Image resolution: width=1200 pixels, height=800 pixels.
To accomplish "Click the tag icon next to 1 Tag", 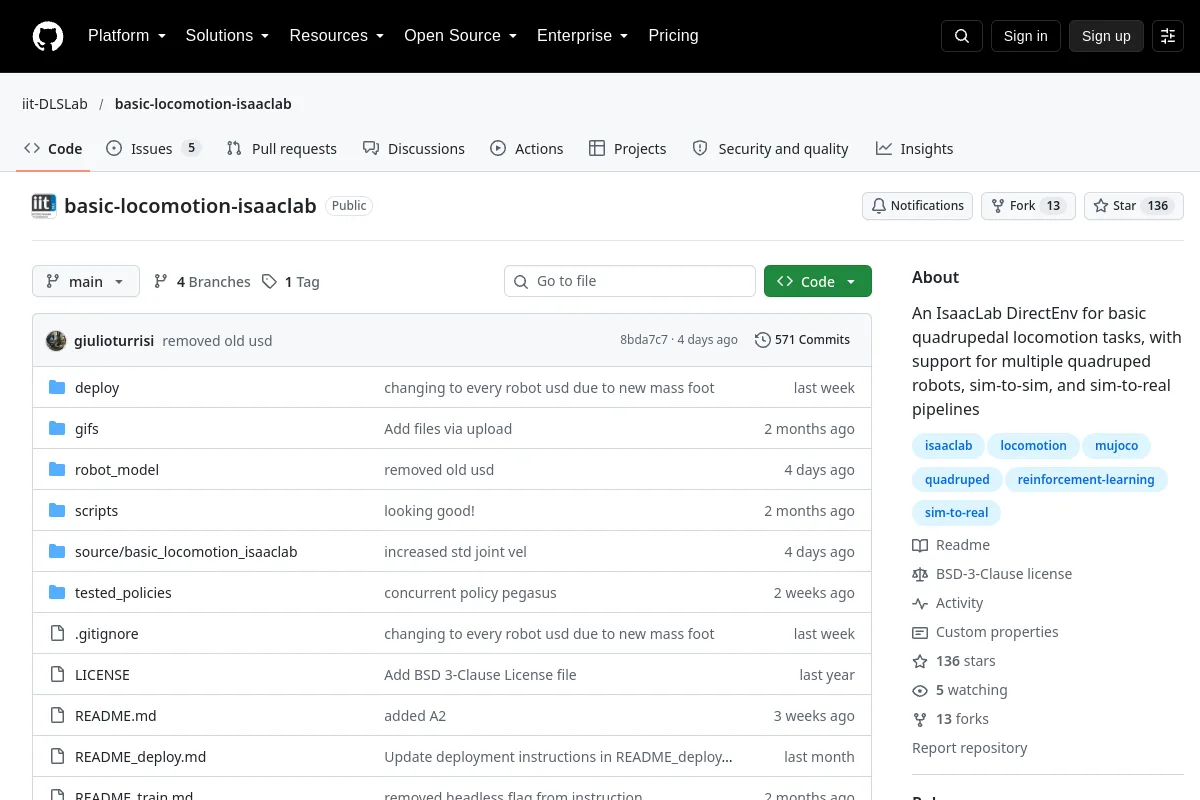I will click(x=269, y=282).
